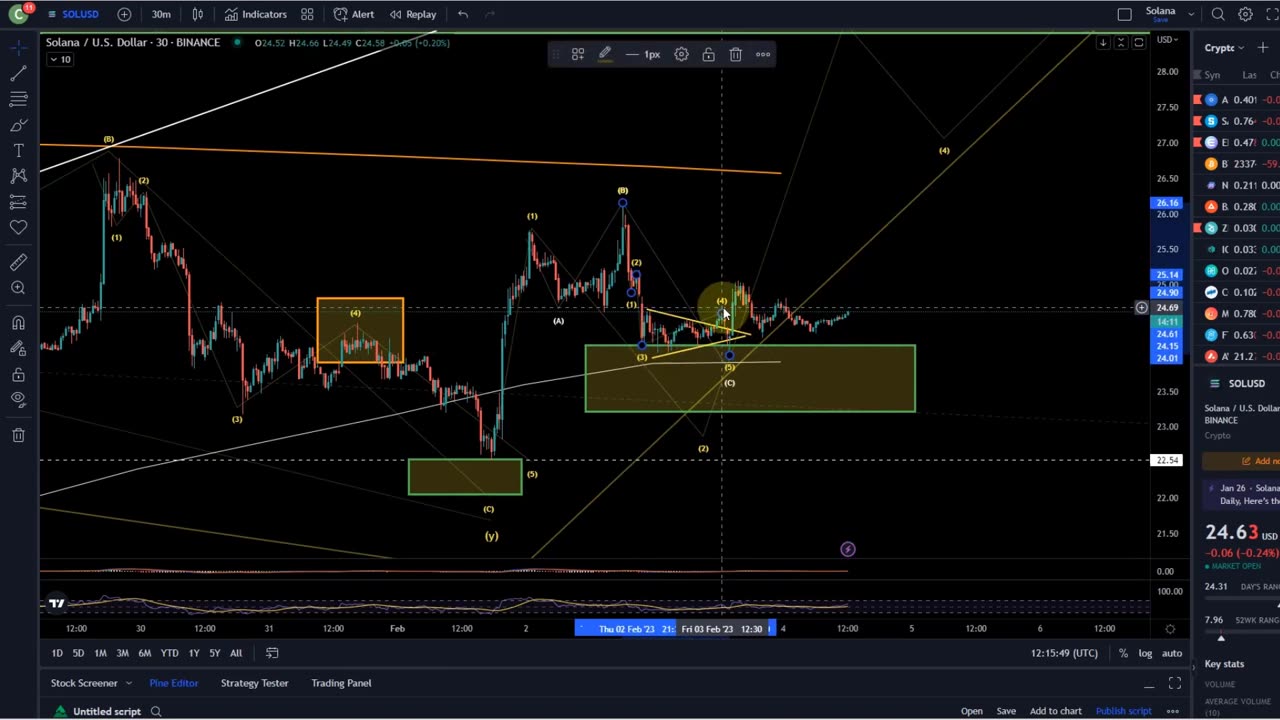
Task: Toggle hide all drawings eye icon
Action: pyautogui.click(x=18, y=399)
